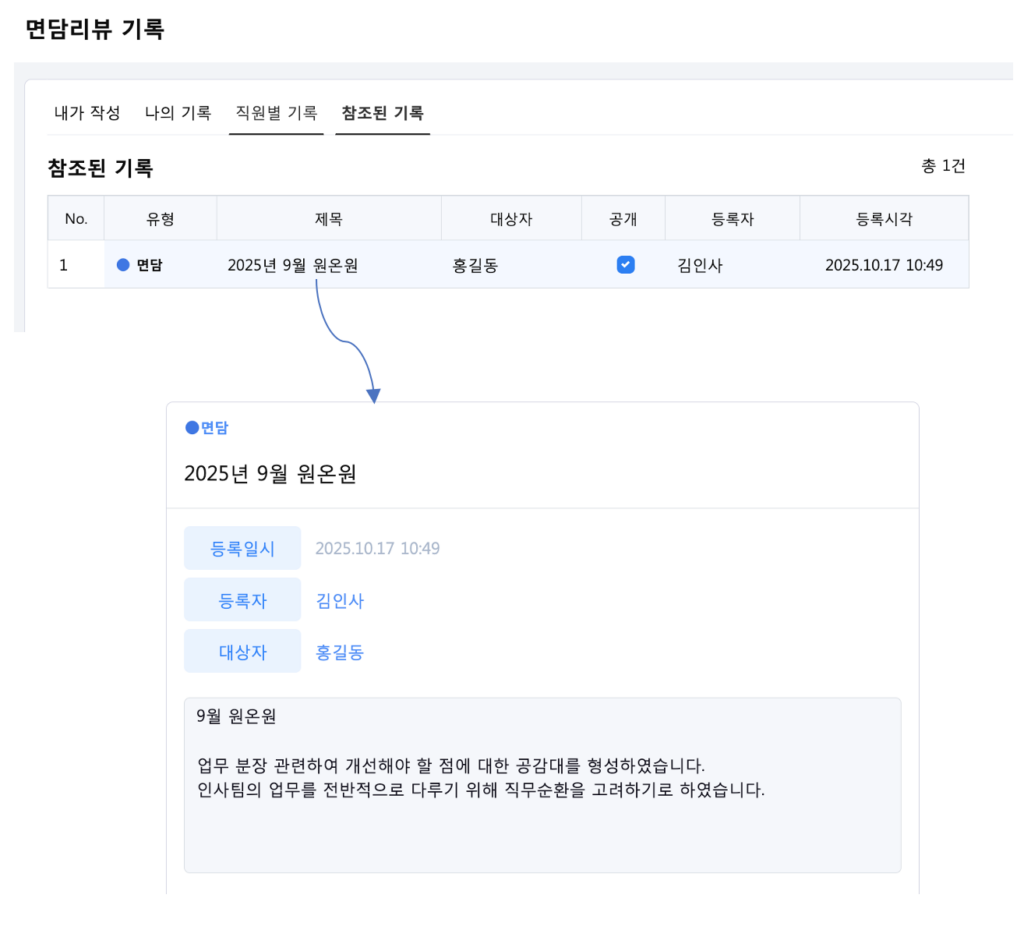This screenshot has width=1024, height=937.
Task: Click the 대상자 label button in the detail card
Action: [x=242, y=653]
